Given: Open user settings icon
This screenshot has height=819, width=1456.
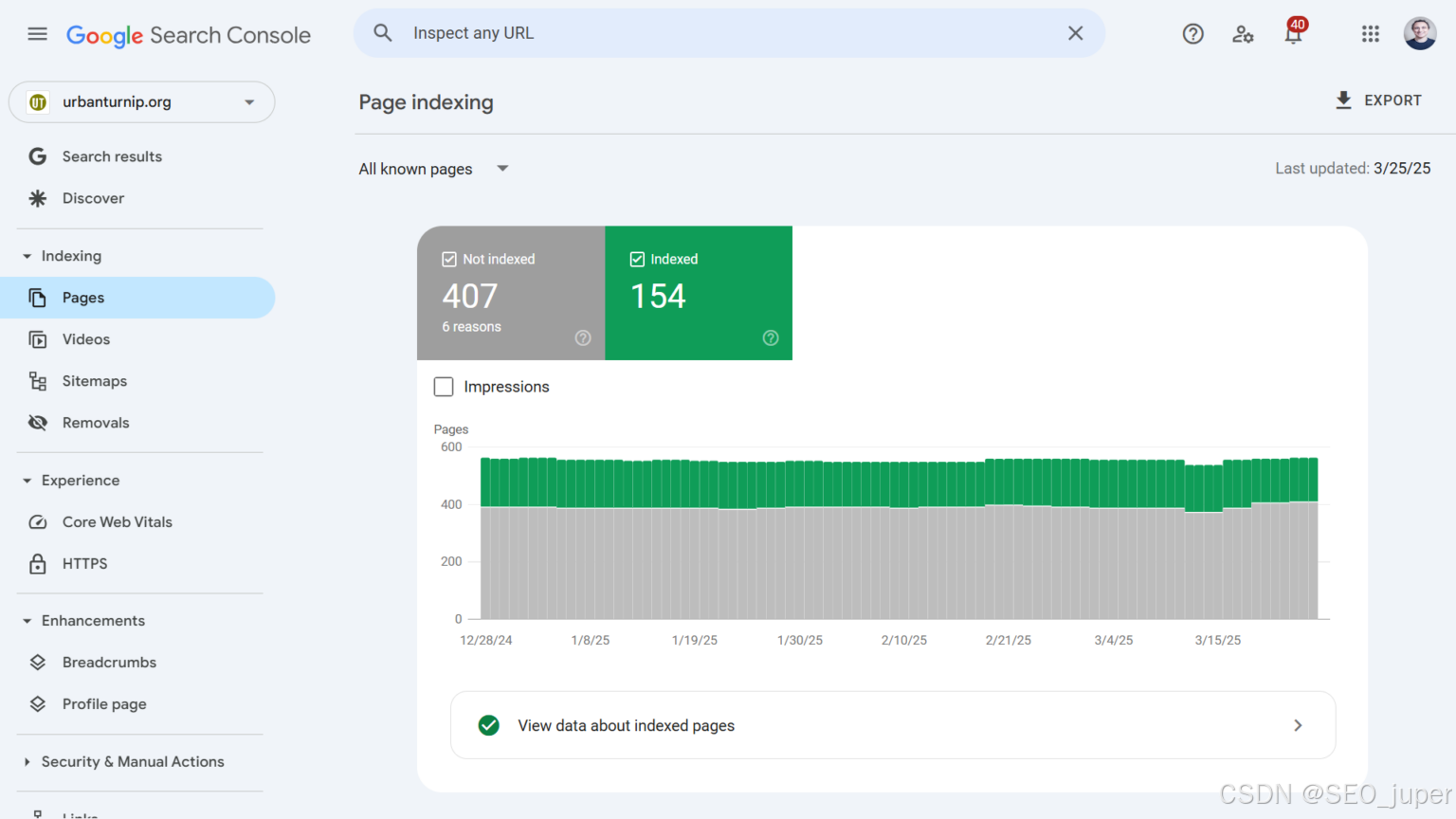Looking at the screenshot, I should pos(1243,34).
